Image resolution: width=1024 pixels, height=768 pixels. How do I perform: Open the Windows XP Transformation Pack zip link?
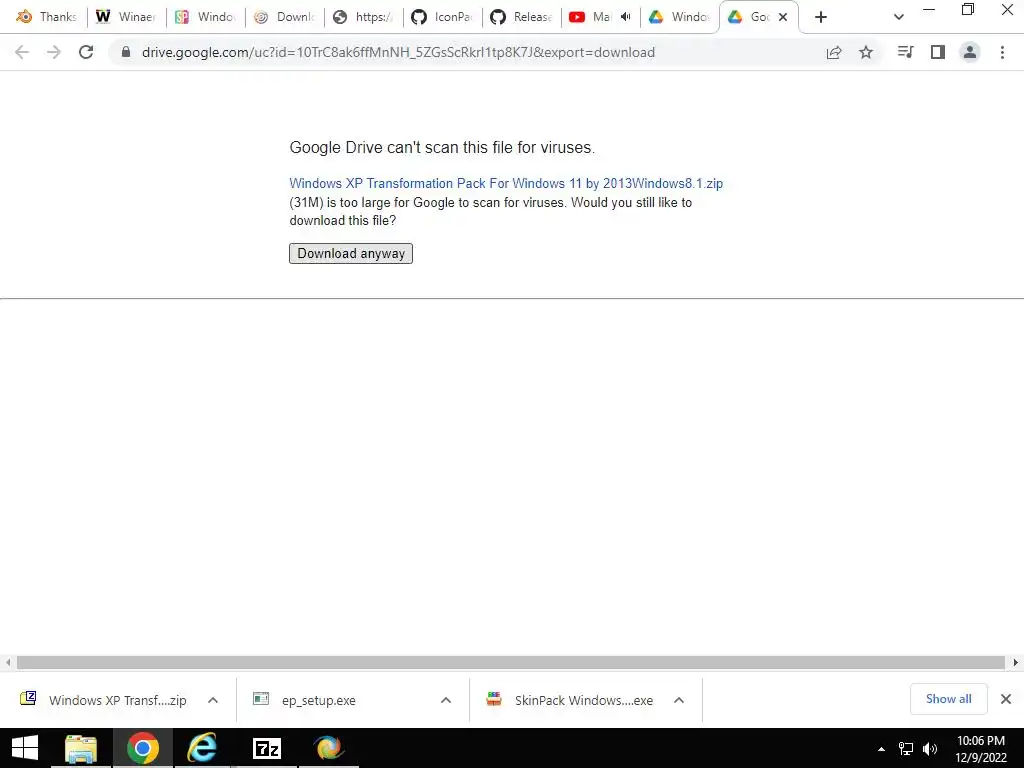point(506,184)
